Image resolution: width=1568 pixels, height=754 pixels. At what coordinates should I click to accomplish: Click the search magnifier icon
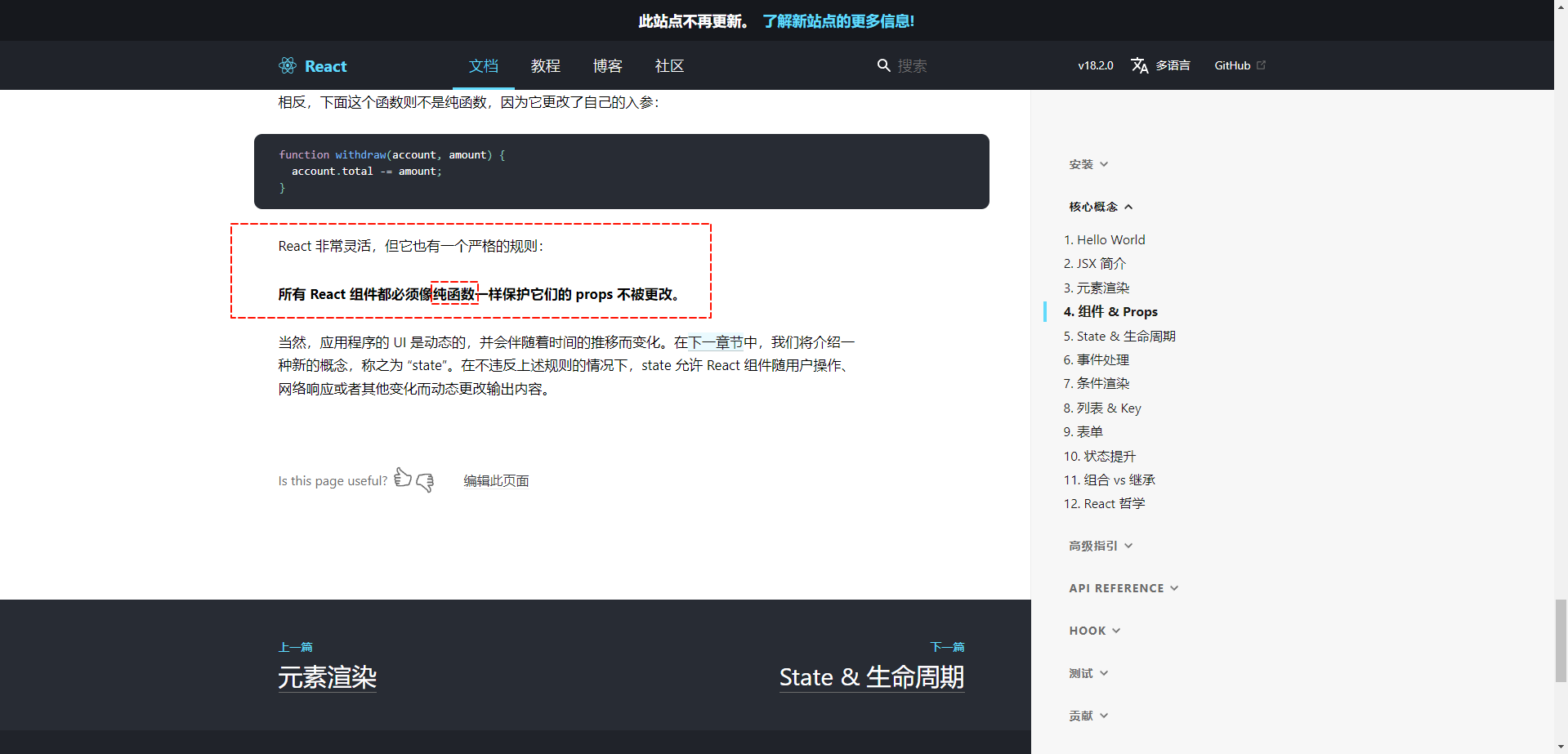point(883,65)
